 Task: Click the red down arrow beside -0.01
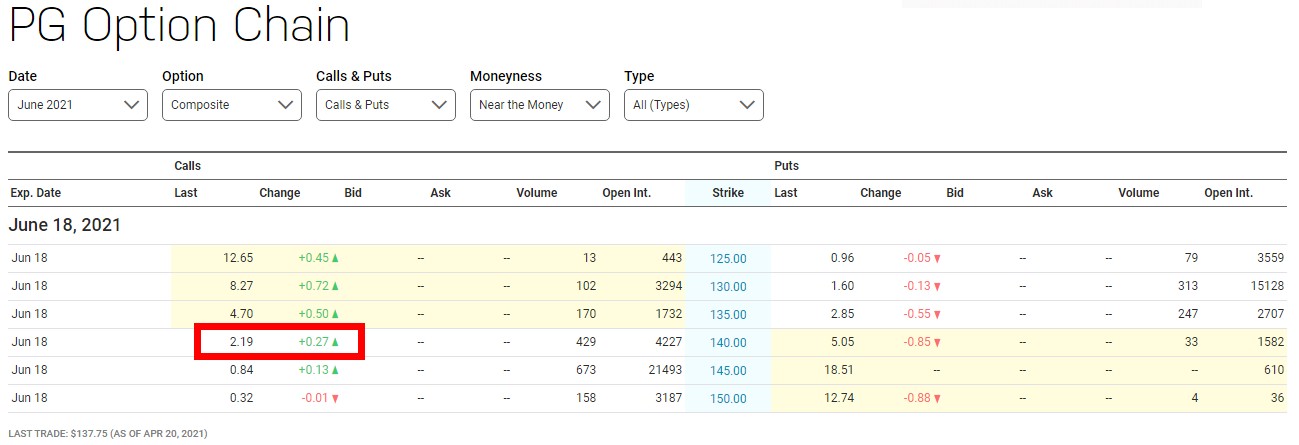click(x=335, y=398)
